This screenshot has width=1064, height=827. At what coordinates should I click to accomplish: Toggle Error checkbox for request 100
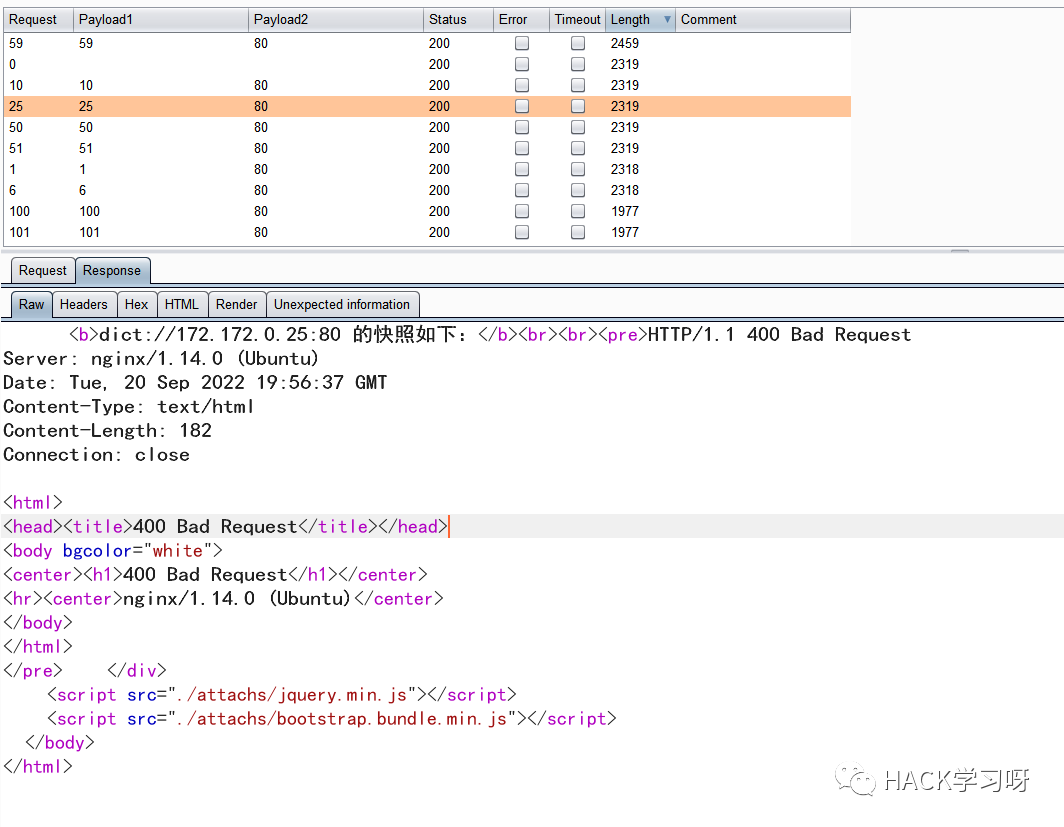522,212
